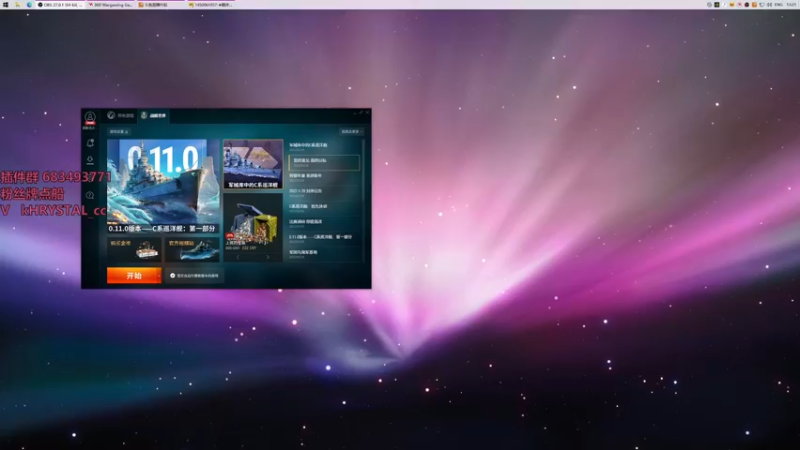This screenshot has width=800, height=450.
Task: Open the help question-mark icon in the sidebar
Action: click(90, 195)
